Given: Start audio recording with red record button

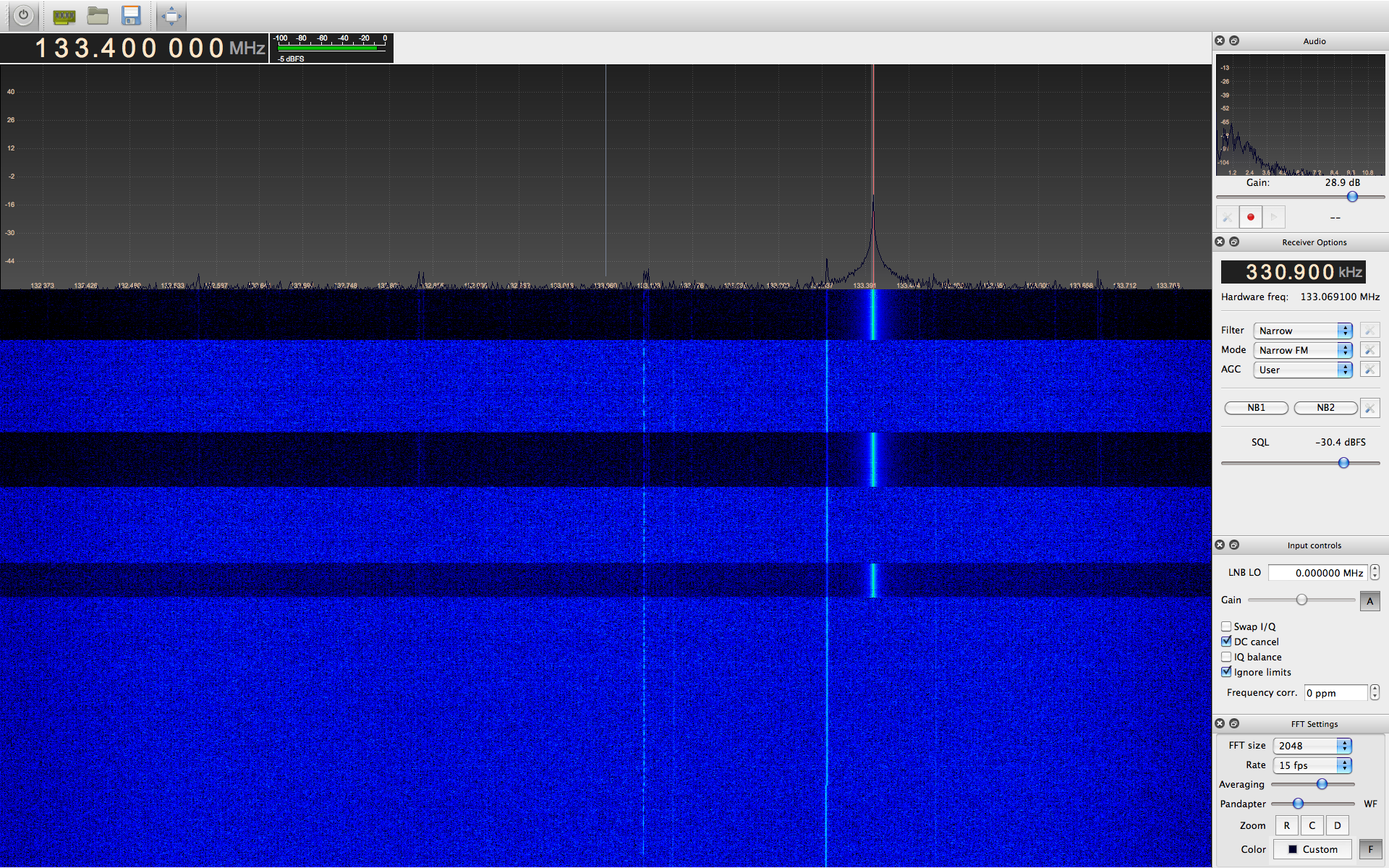Looking at the screenshot, I should coord(1250,217).
